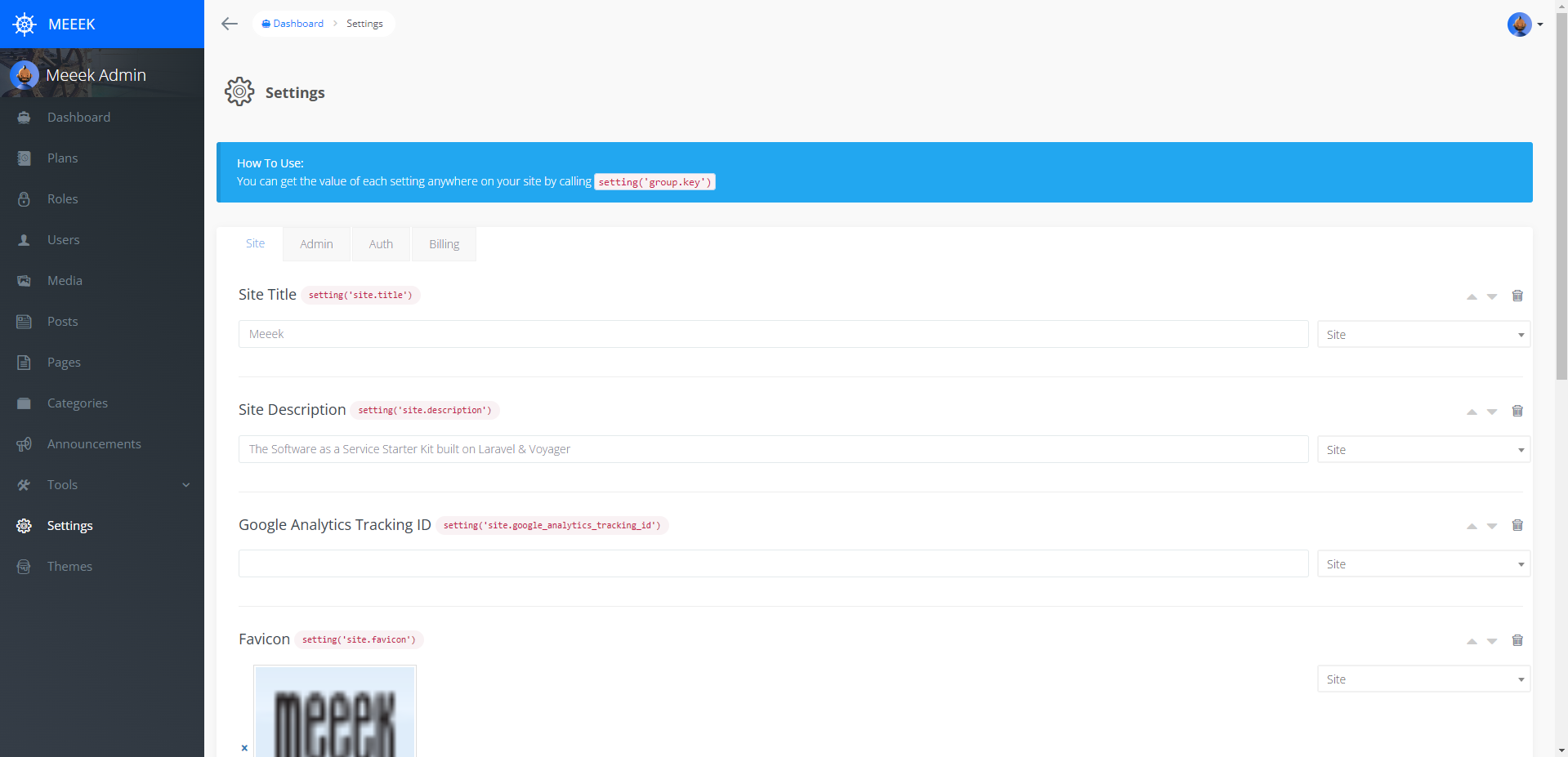This screenshot has height=757, width=1568.
Task: Click the back arrow next to breadcrumbs
Action: tap(229, 24)
